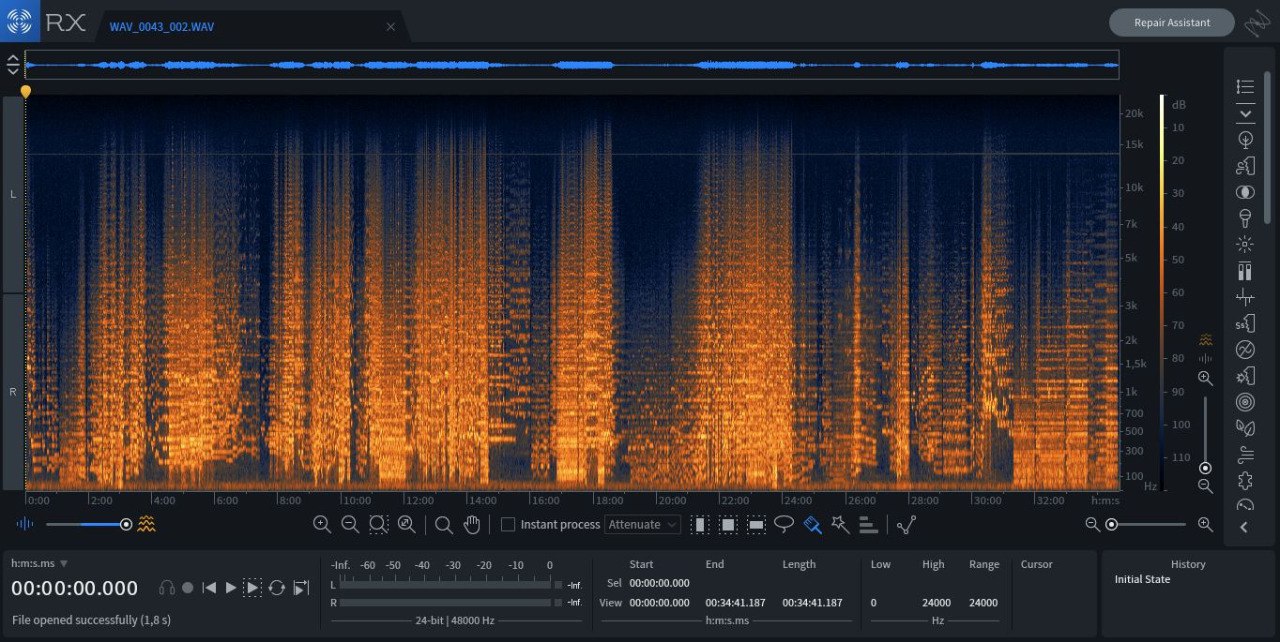Click the headphones monitor icon

167,588
